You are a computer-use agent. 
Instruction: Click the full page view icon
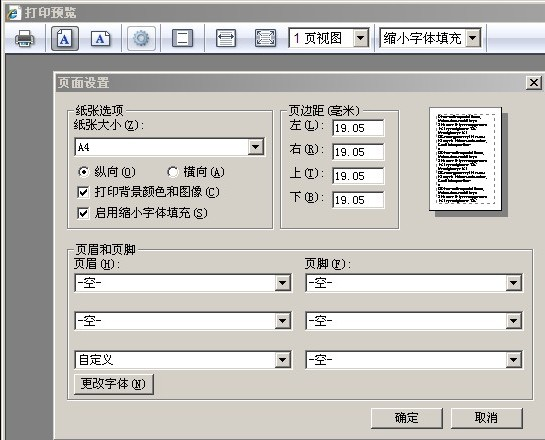266,38
